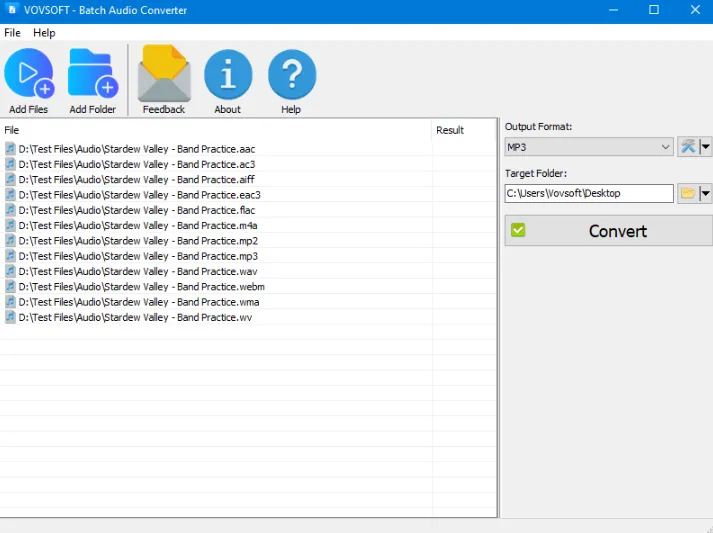
Task: Select row Band Practice.flac
Action: 248,210
